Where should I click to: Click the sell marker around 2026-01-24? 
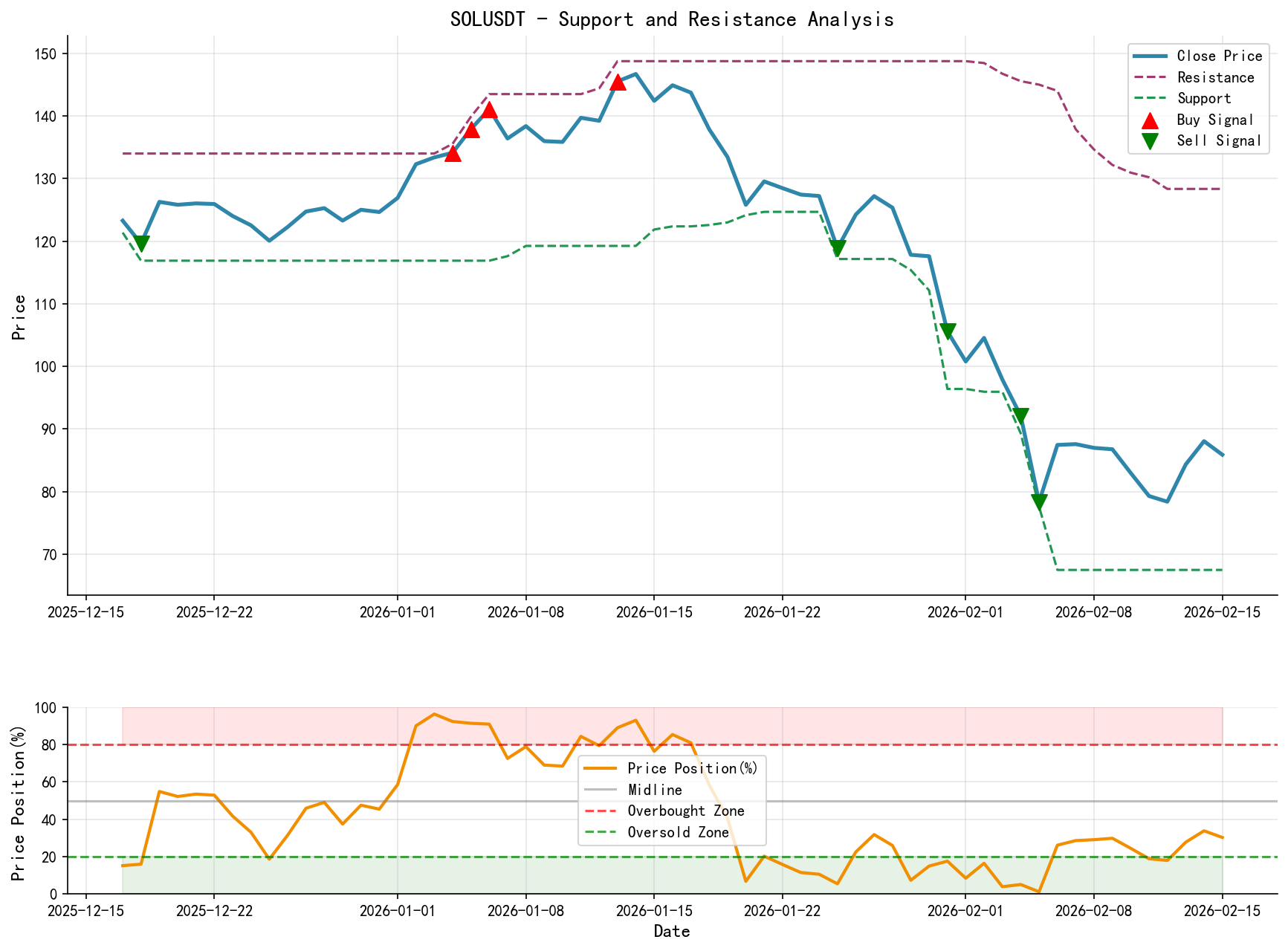(x=838, y=248)
